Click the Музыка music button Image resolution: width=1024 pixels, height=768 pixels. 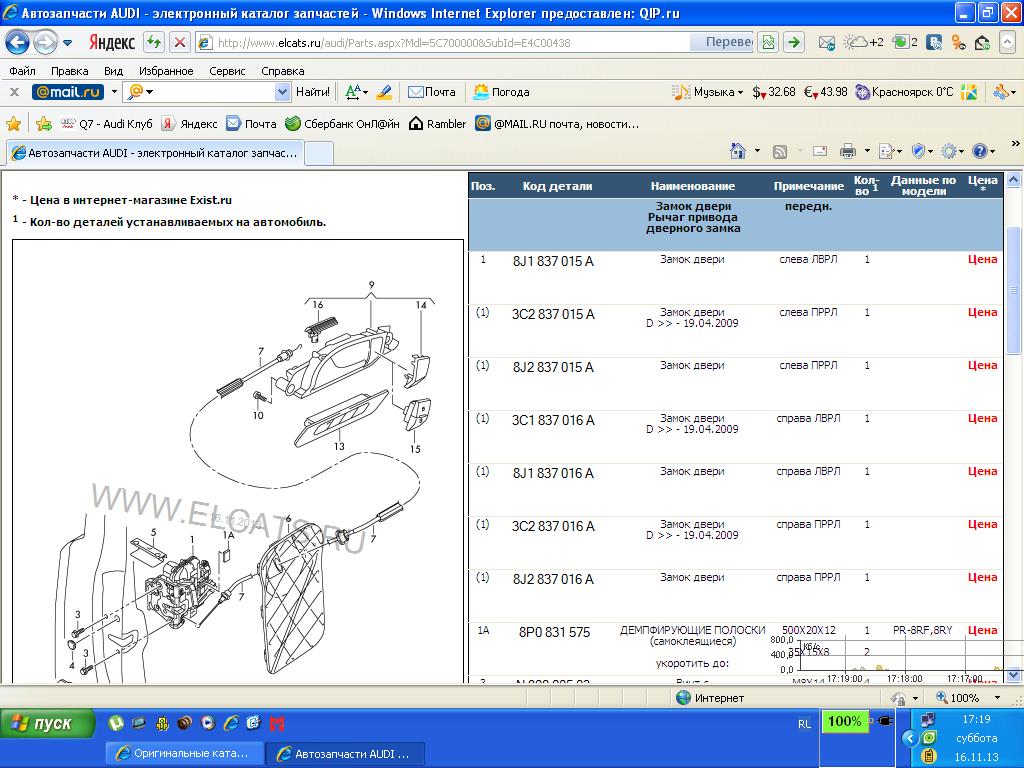[704, 92]
